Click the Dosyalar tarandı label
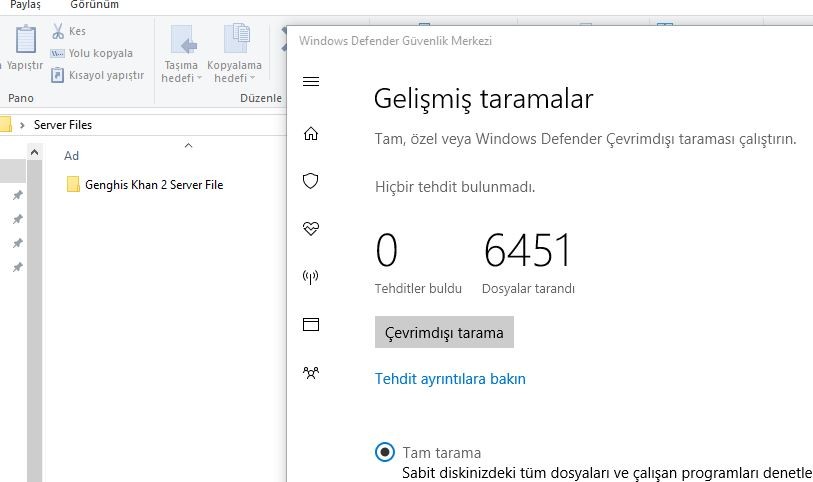813x482 pixels. pyautogui.click(x=528, y=289)
